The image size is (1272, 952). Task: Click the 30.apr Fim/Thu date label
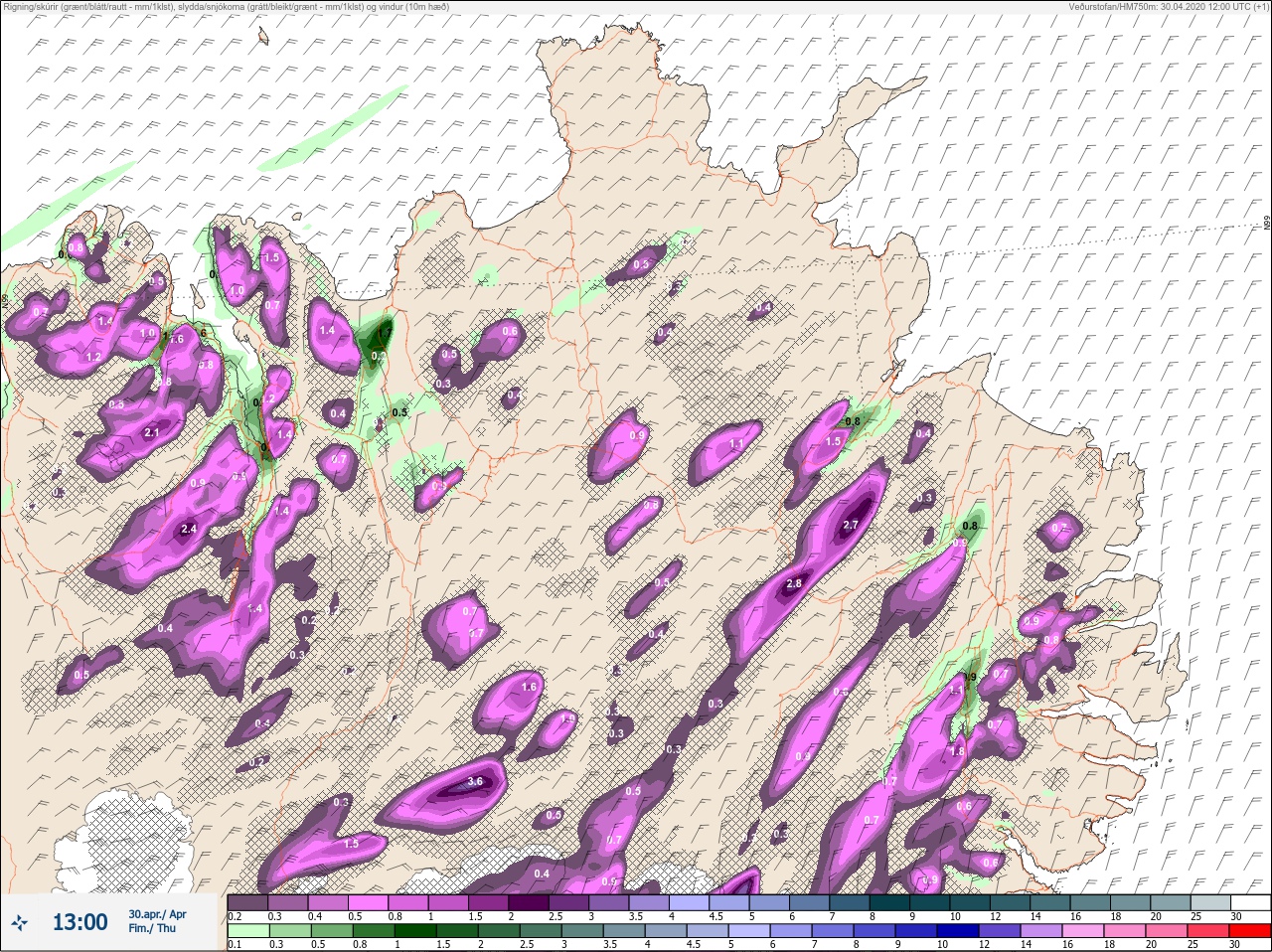pos(157,921)
